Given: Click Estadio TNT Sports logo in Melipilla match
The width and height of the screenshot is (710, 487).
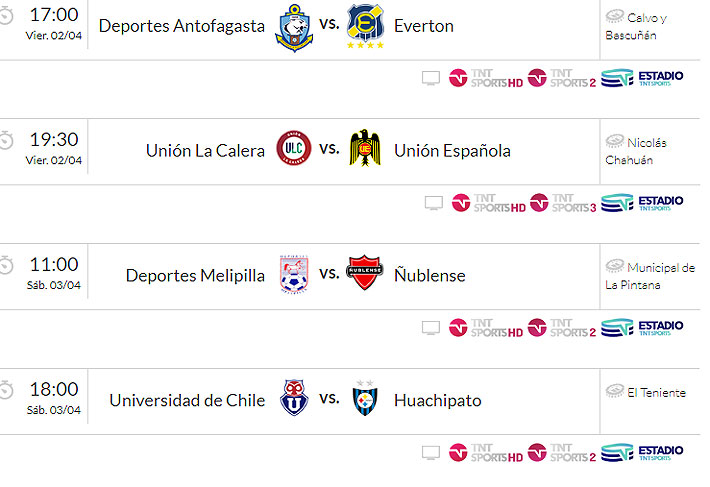Looking at the screenshot, I should point(642,327).
